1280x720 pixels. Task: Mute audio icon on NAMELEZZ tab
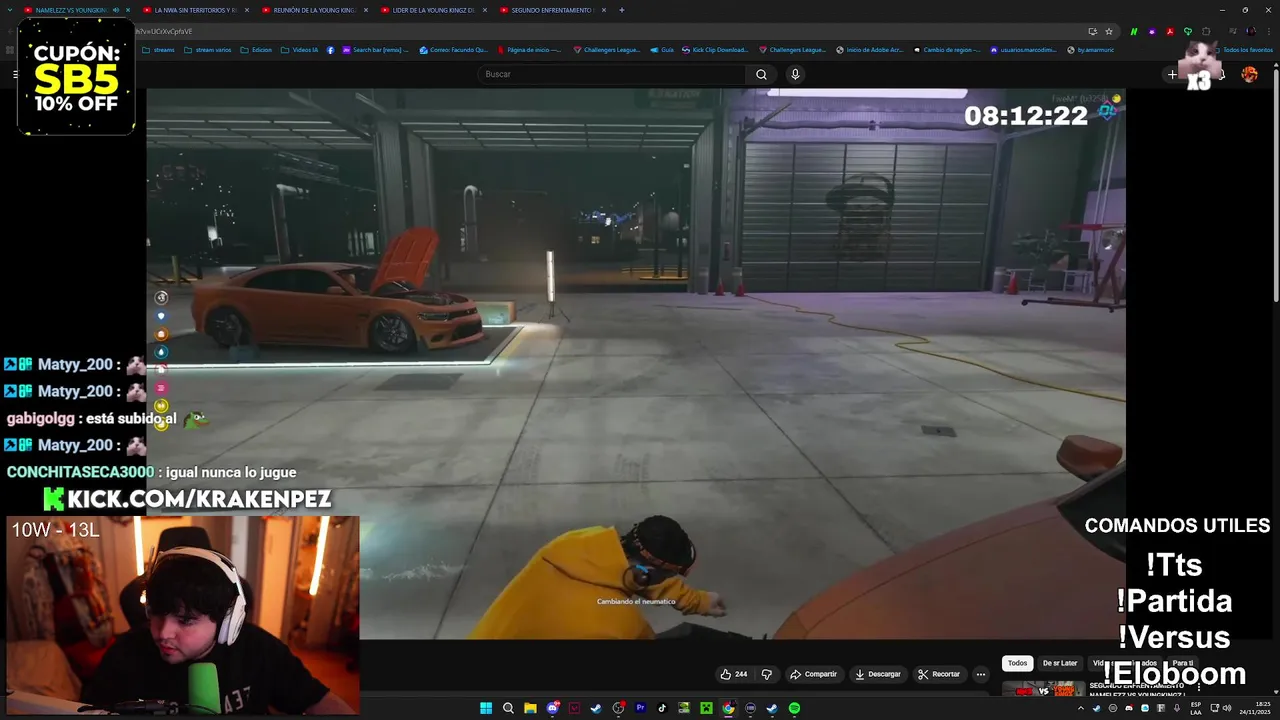(x=116, y=10)
